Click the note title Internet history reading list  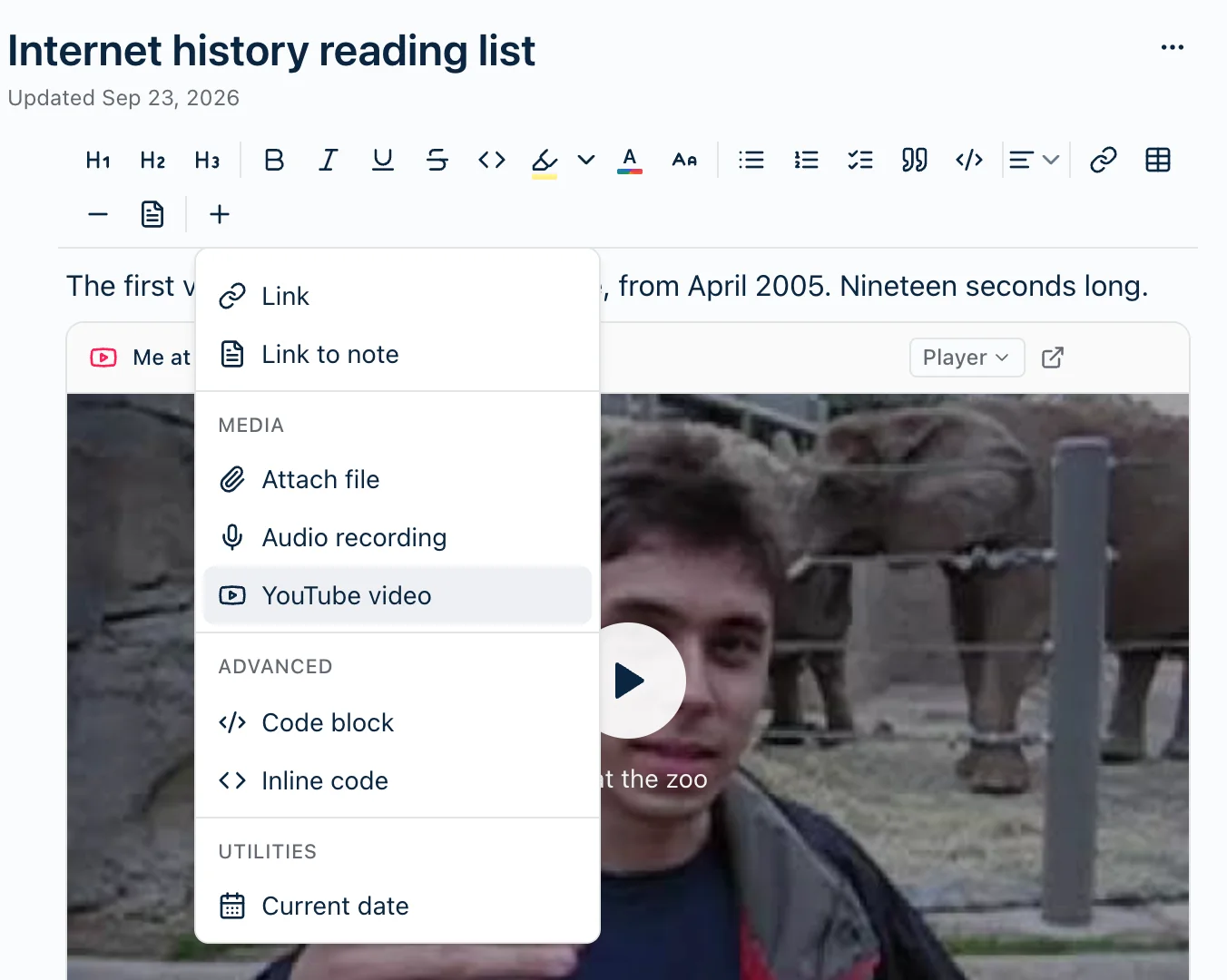point(271,51)
